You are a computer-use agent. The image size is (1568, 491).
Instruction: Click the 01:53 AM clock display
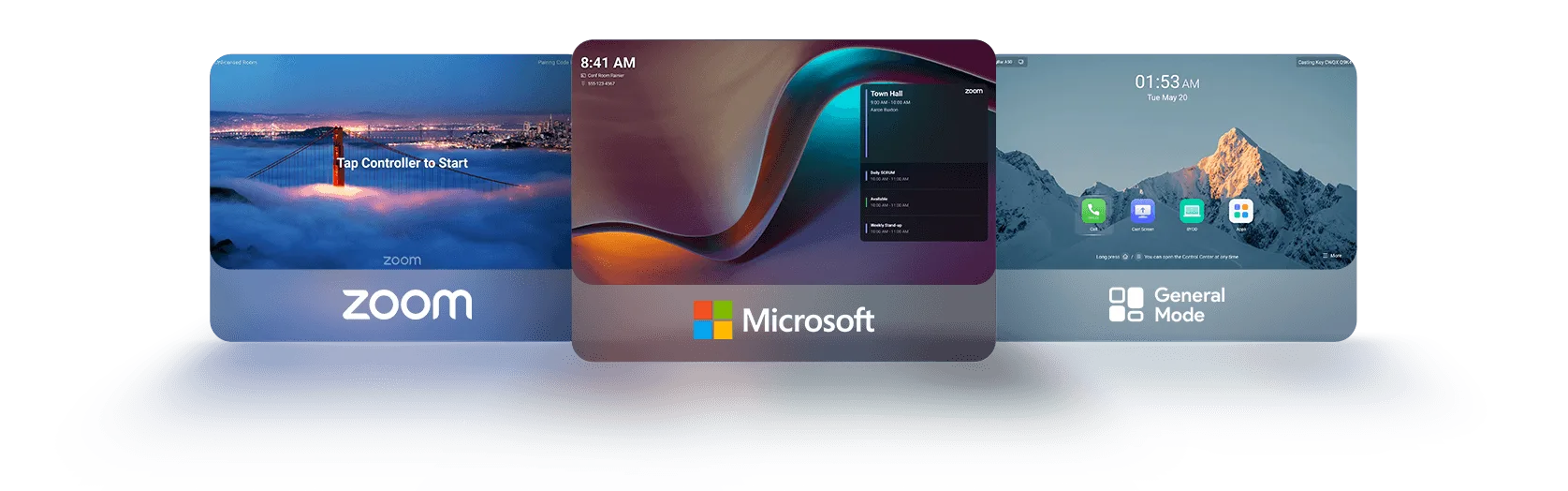[1166, 82]
